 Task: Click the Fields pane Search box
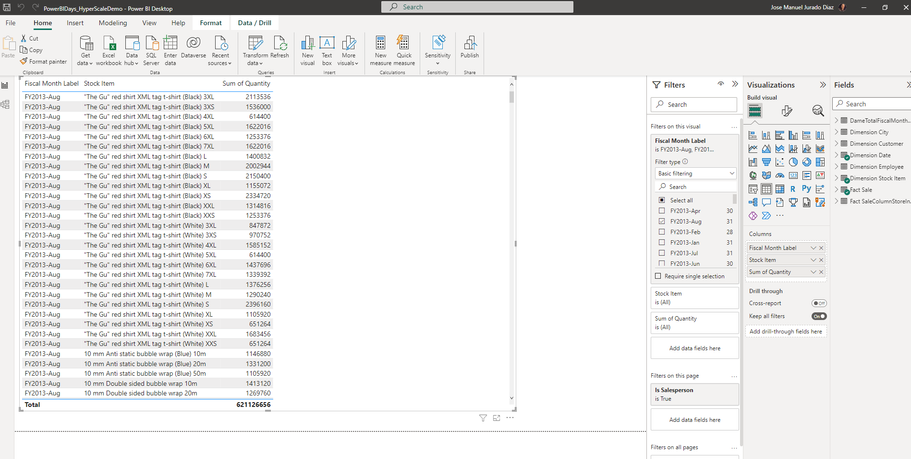871,103
